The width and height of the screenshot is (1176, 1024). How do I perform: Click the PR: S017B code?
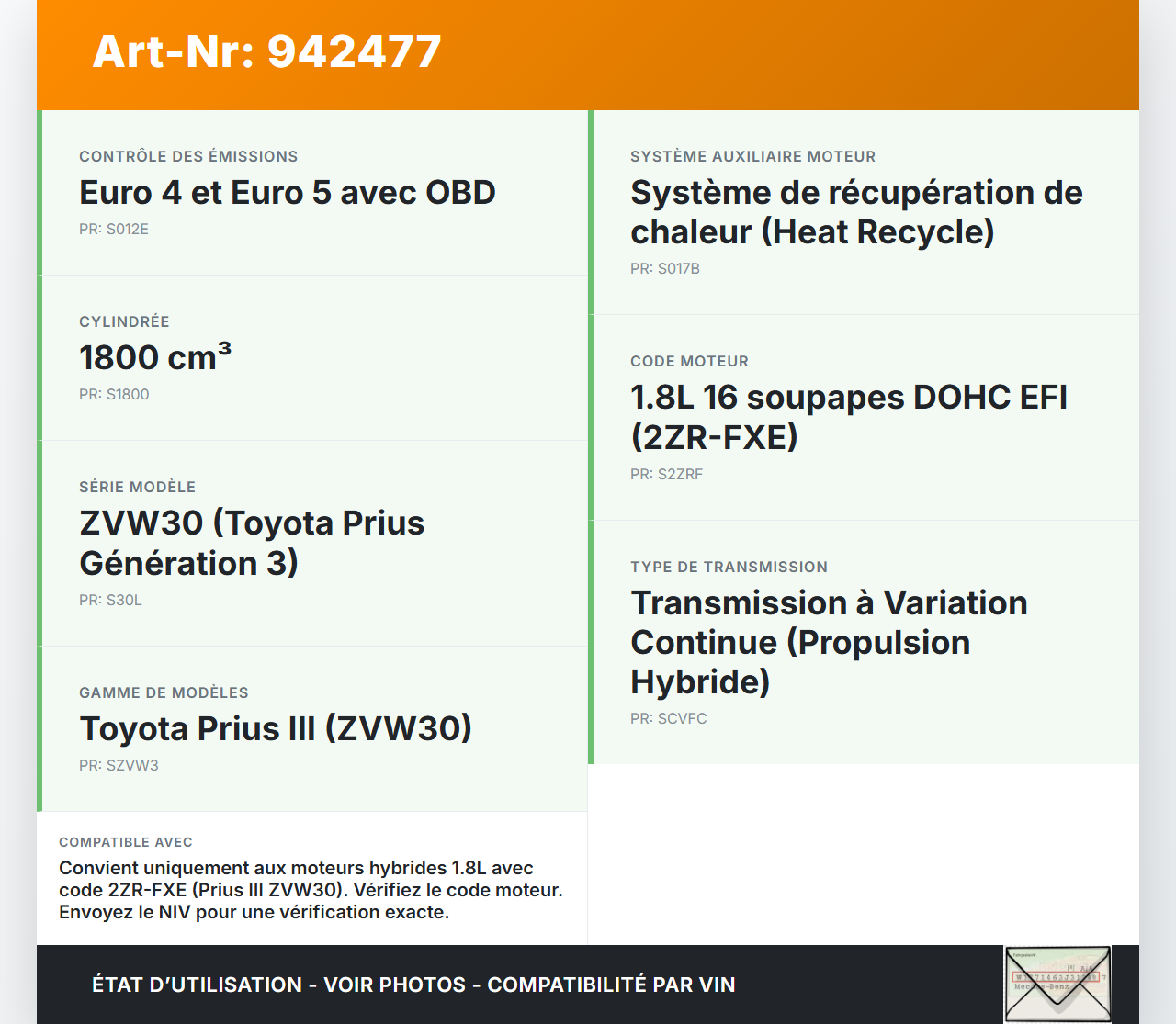(665, 269)
